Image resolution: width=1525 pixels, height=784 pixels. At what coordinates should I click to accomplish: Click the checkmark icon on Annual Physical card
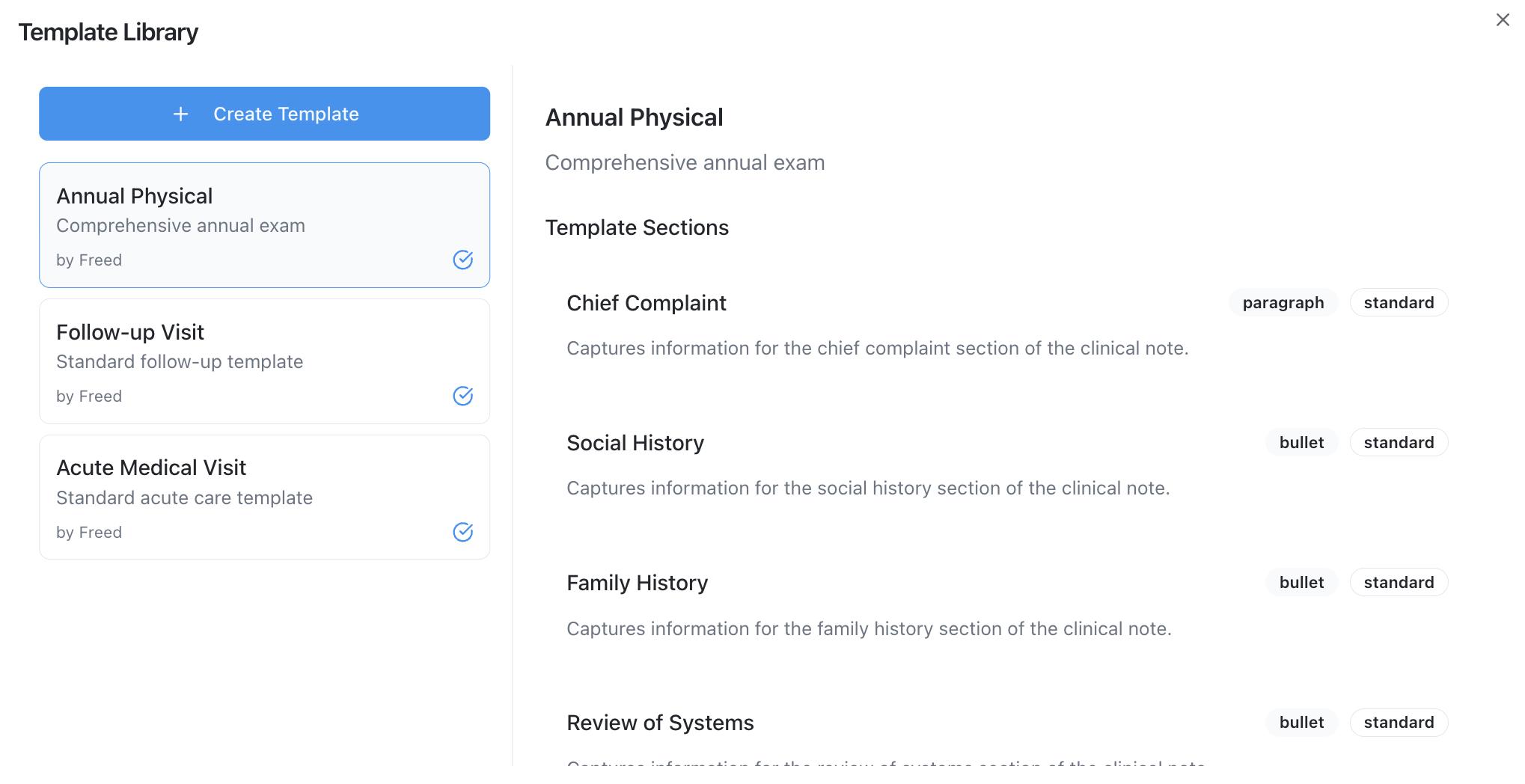pos(463,260)
